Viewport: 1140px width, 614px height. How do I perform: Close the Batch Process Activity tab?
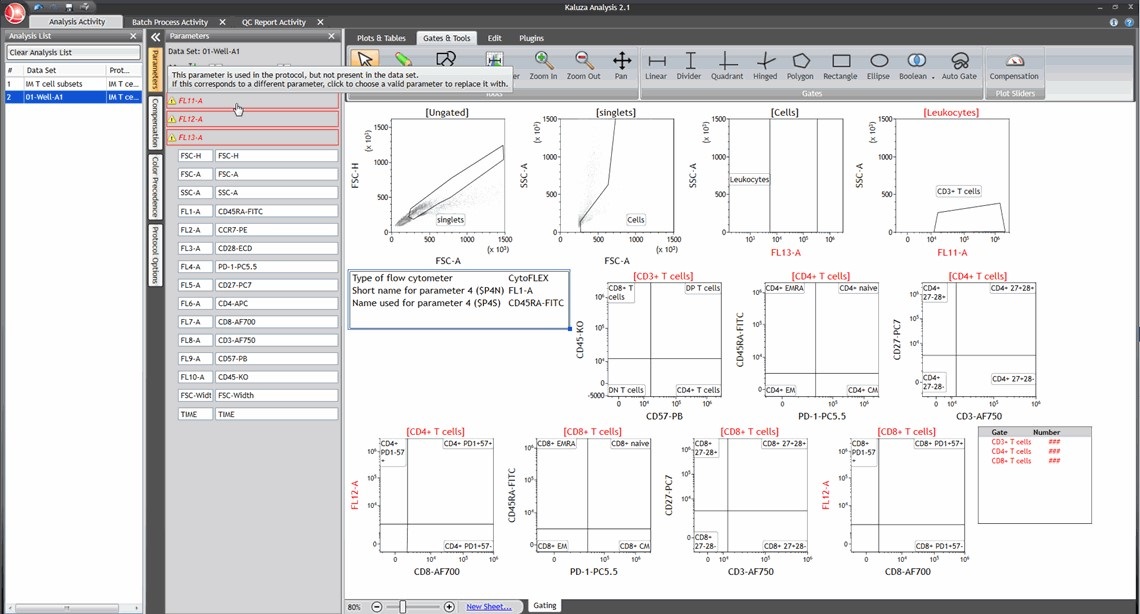coord(222,23)
